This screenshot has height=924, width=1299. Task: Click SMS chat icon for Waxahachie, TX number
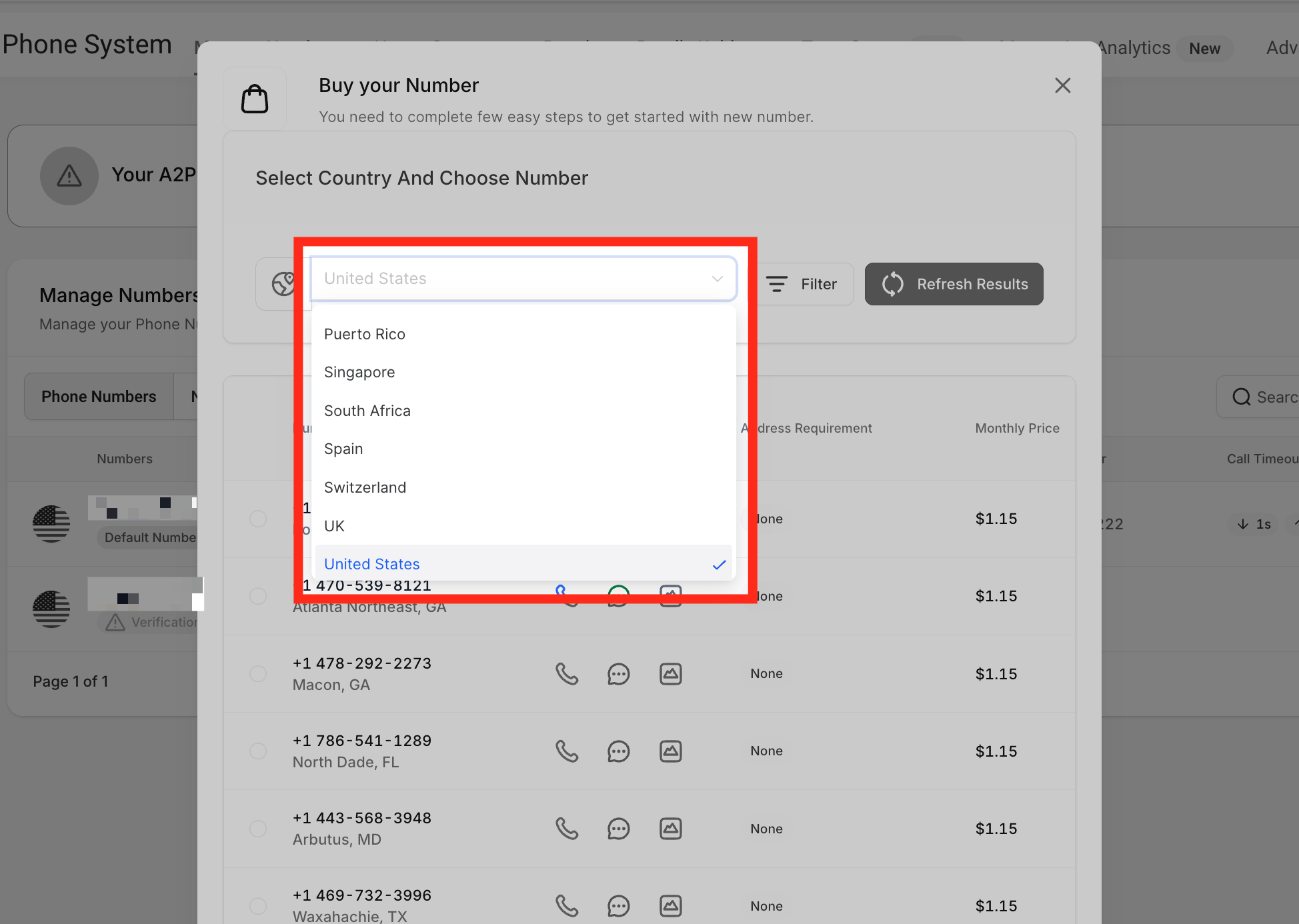(x=618, y=906)
